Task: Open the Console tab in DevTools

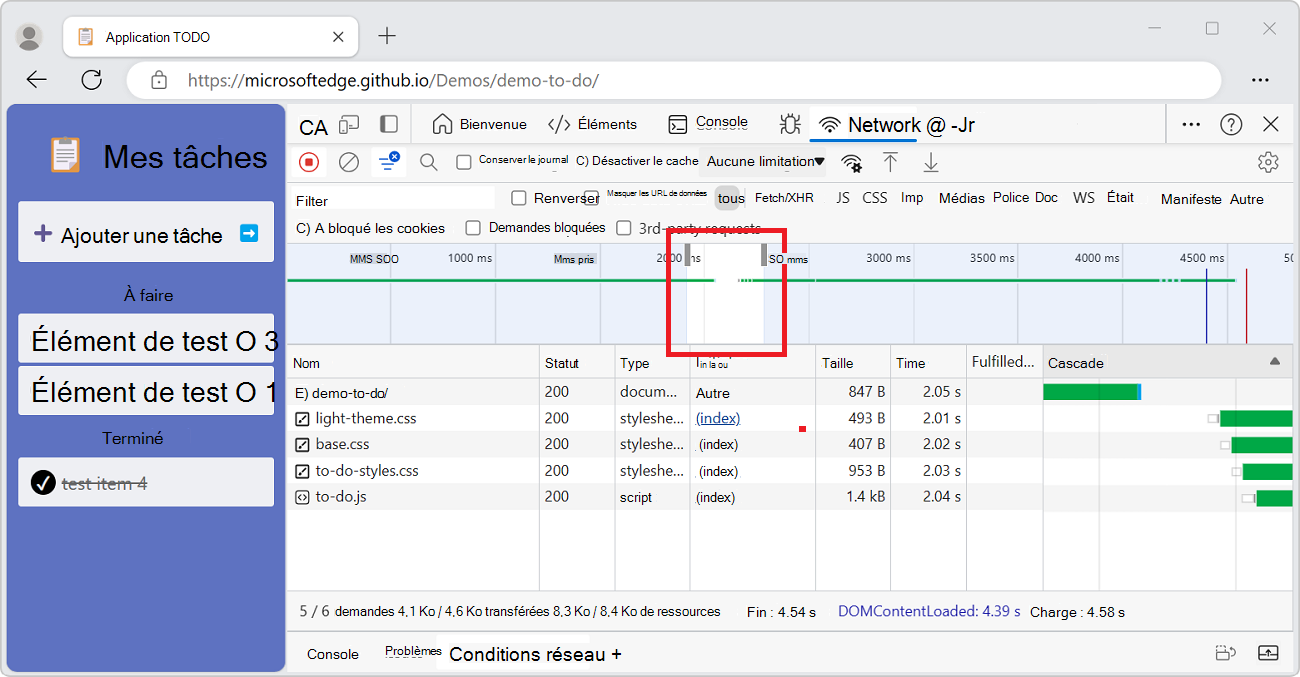Action: click(x=708, y=124)
